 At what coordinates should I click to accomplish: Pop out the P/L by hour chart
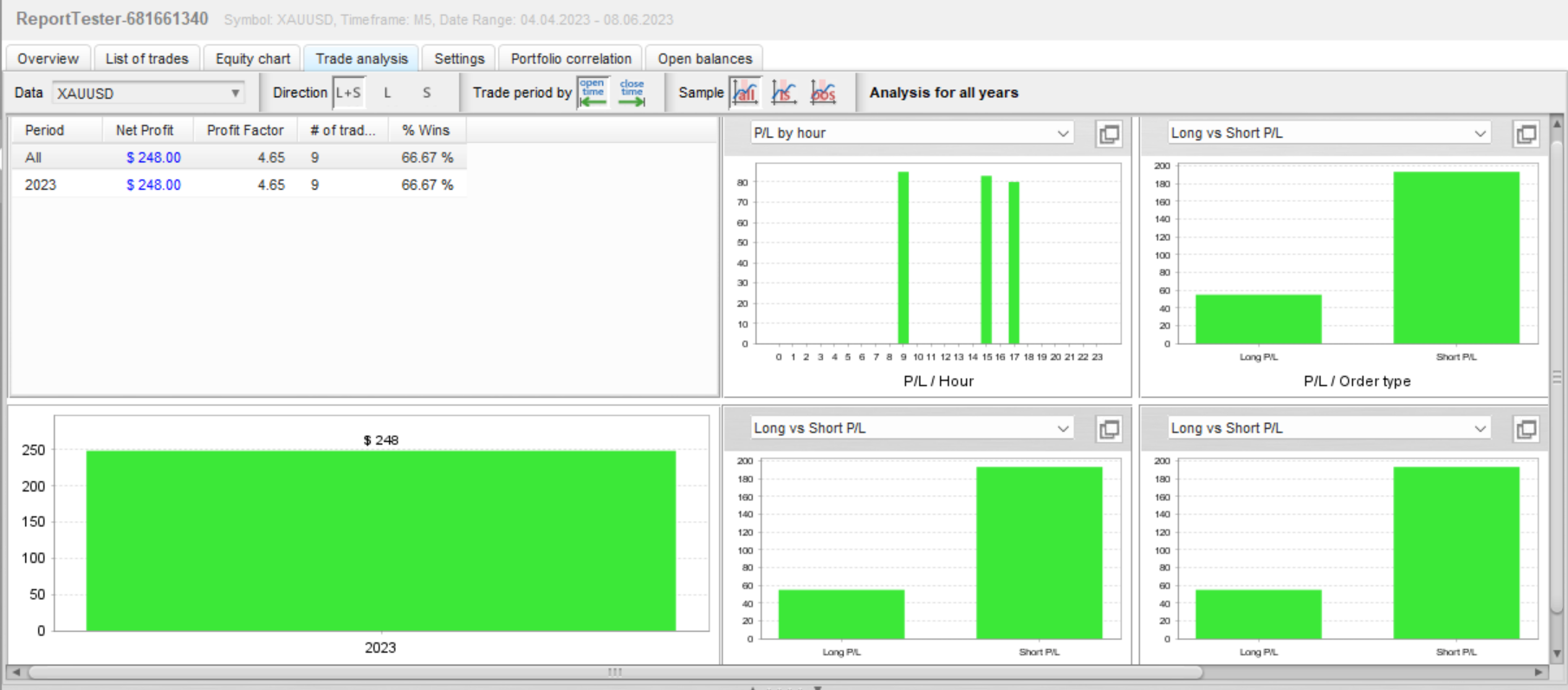[1109, 134]
